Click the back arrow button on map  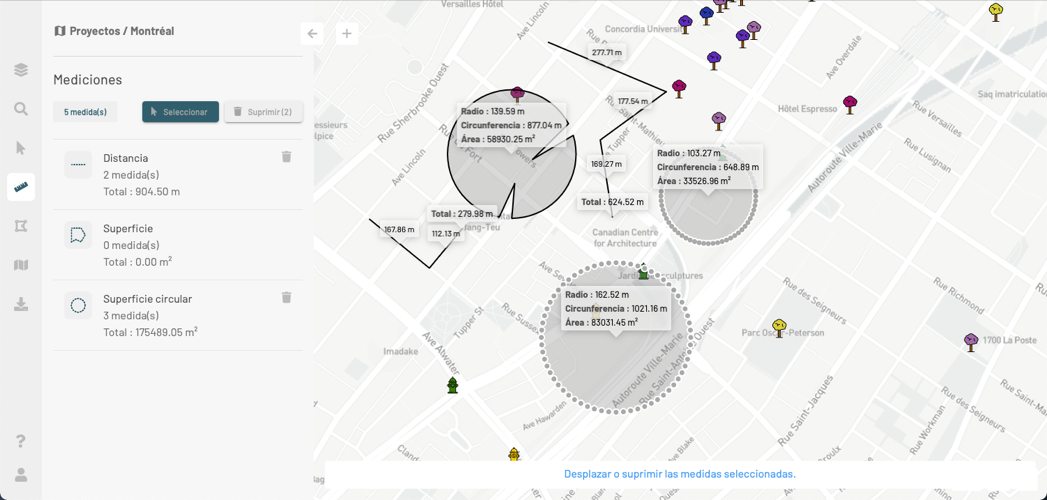(x=312, y=34)
